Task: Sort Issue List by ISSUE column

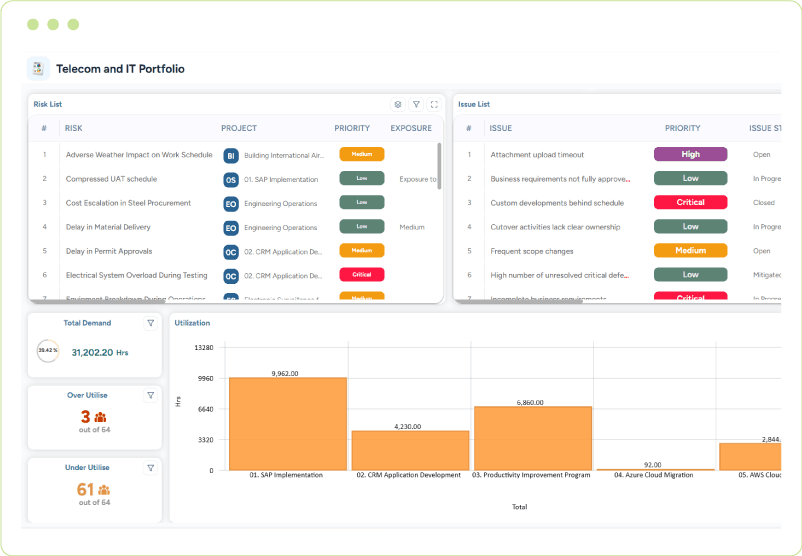Action: pyautogui.click(x=501, y=128)
